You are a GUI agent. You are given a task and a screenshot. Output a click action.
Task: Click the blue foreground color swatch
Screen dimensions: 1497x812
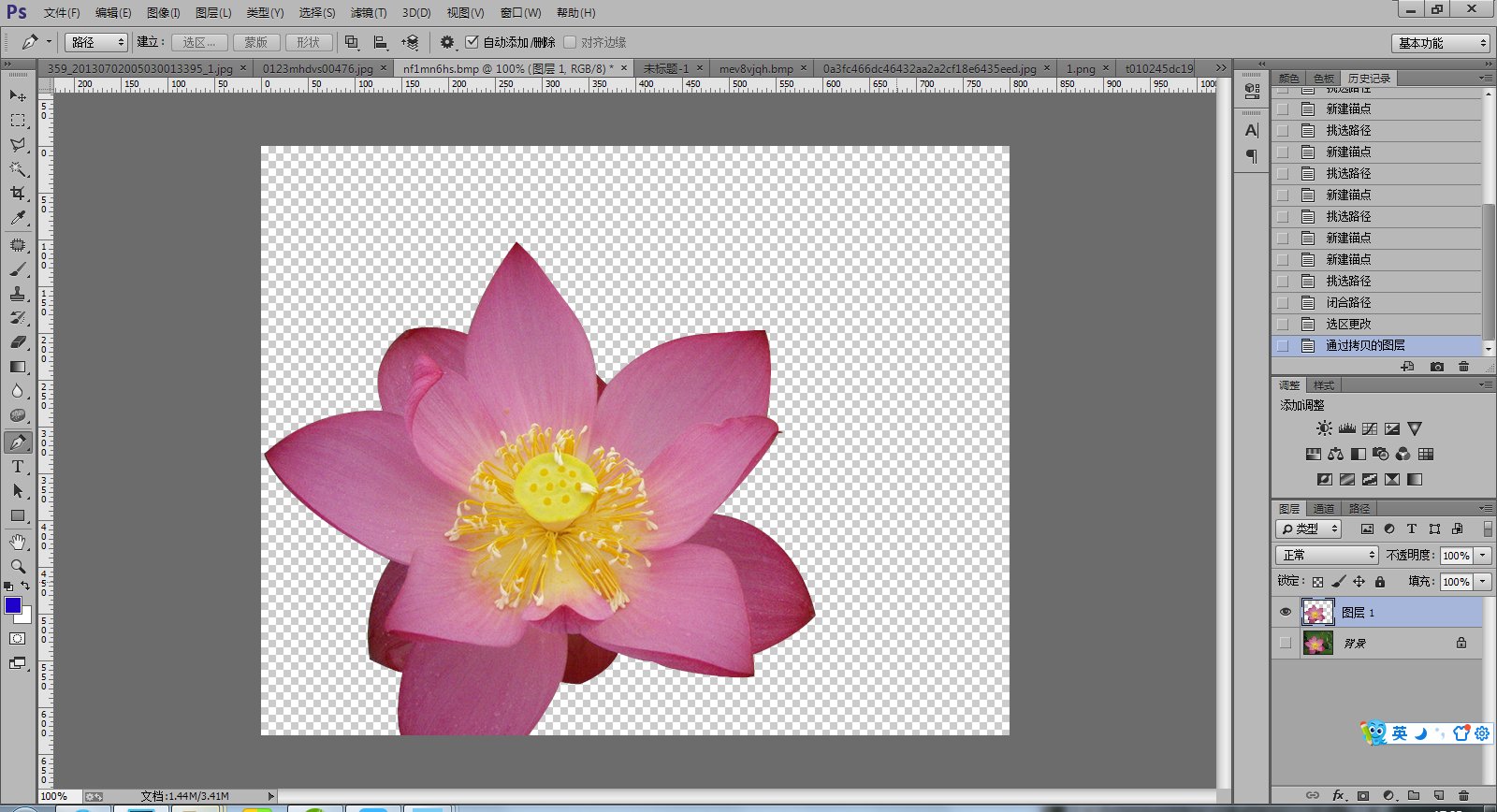(x=13, y=605)
